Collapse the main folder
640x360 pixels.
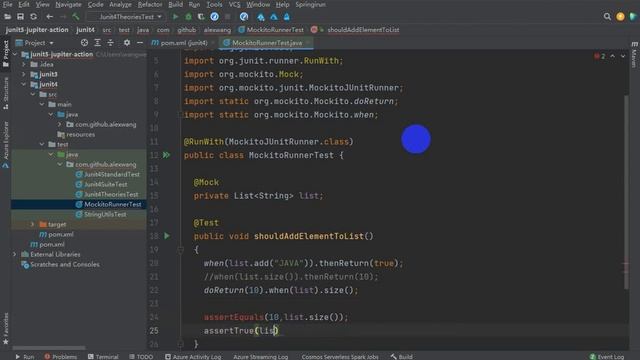pyautogui.click(x=42, y=104)
